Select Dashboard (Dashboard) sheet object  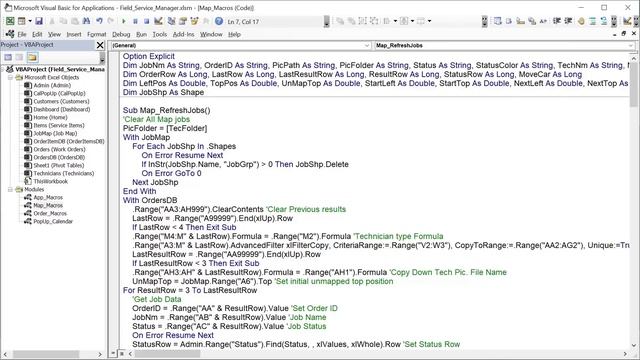pyautogui.click(x=62, y=109)
